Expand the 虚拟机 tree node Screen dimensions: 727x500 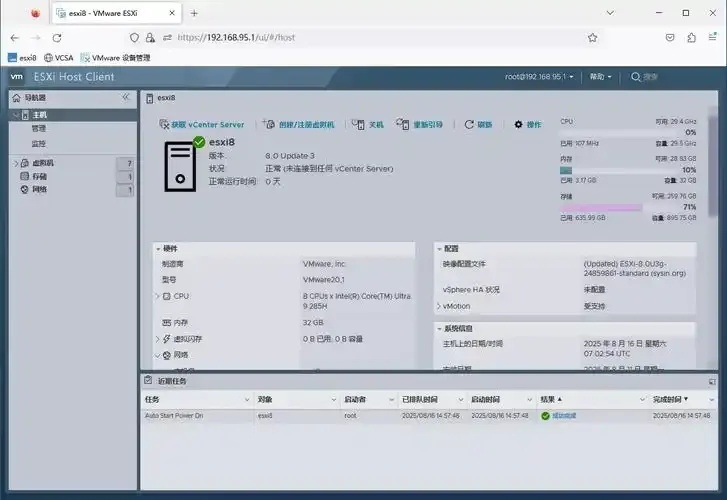(x=15, y=163)
